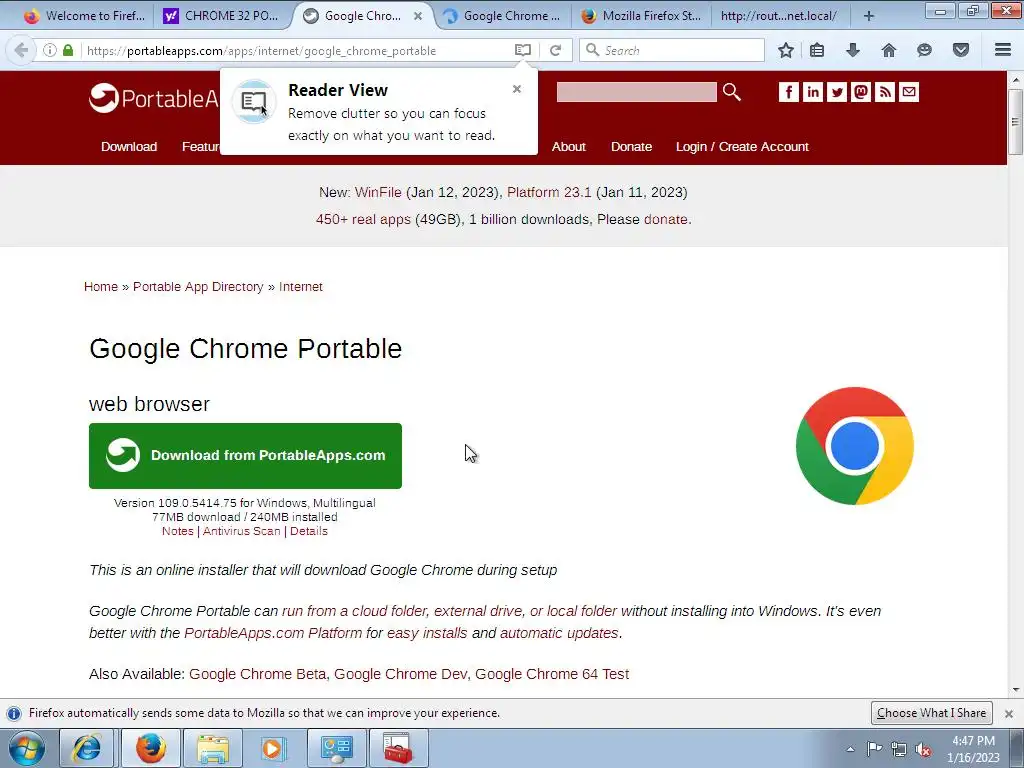Image resolution: width=1024 pixels, height=768 pixels.
Task: Open the Download menu item
Action: pyautogui.click(x=129, y=147)
